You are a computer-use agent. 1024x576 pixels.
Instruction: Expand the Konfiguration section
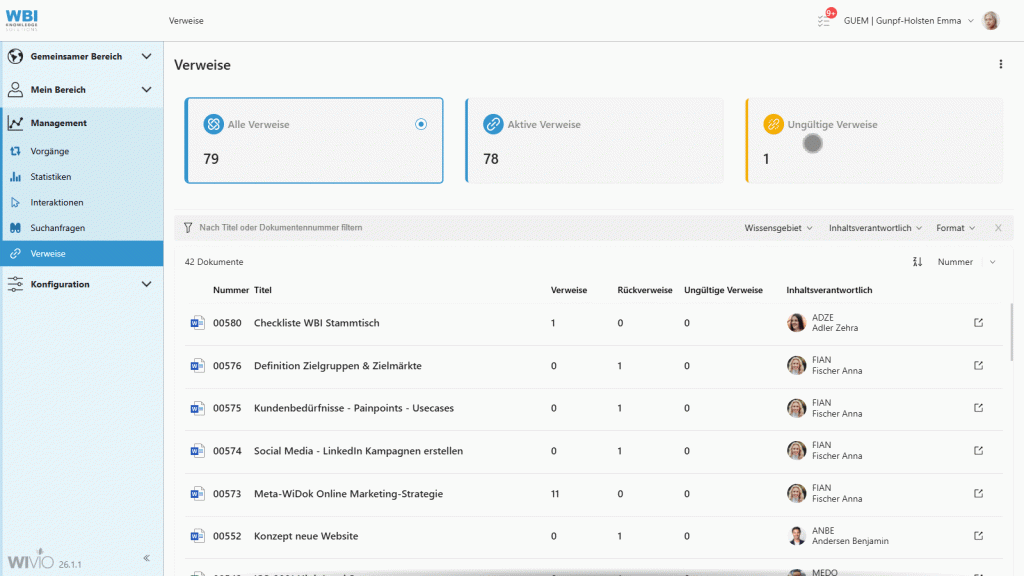(x=147, y=283)
